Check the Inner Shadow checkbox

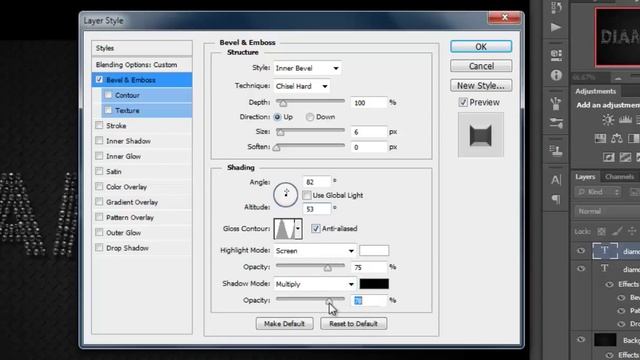tap(99, 140)
